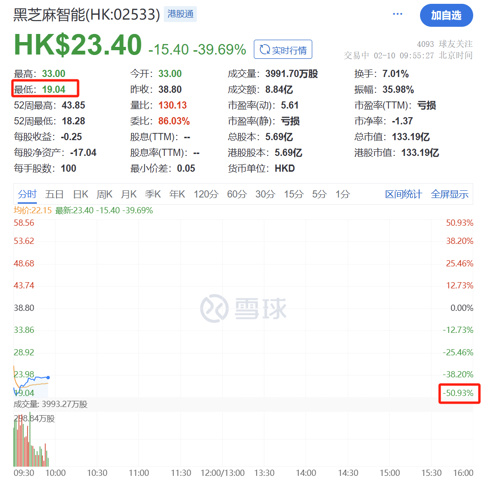Viewport: 500px width, 484px height.
Task: Refresh using the 实时行情 button
Action: click(283, 49)
